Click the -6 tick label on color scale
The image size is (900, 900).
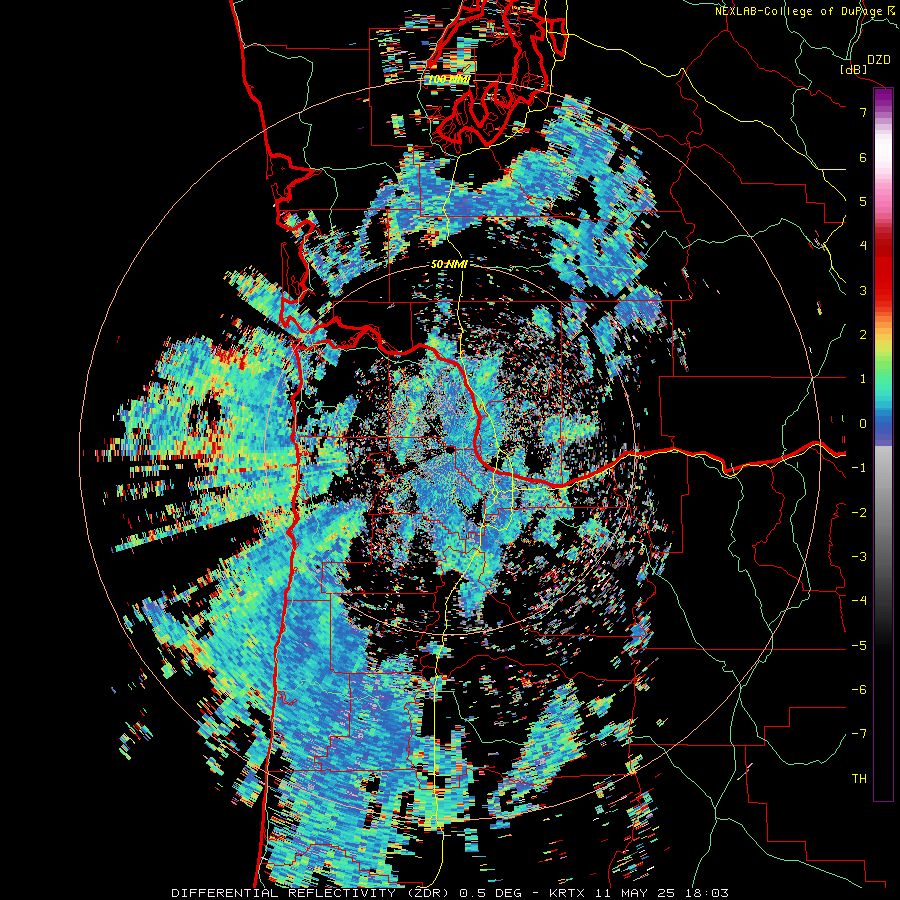click(859, 690)
